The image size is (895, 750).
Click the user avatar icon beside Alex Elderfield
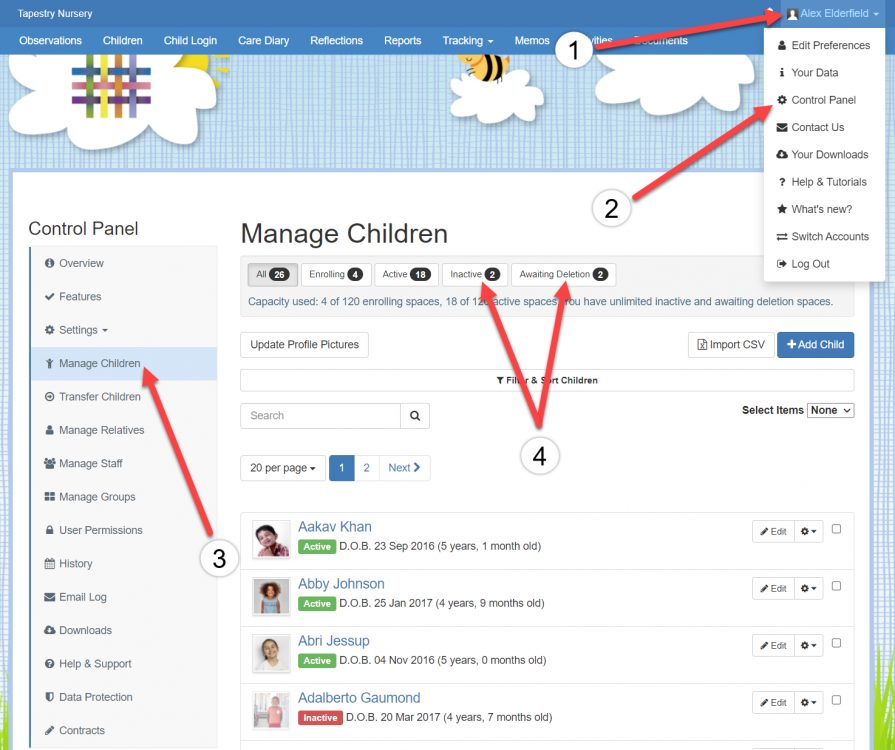pos(792,14)
